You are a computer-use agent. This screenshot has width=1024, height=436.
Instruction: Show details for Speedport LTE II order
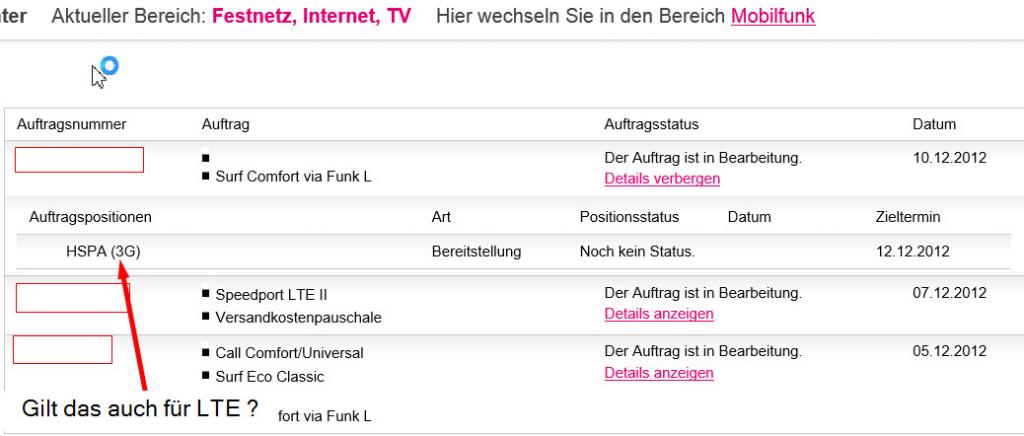click(659, 314)
